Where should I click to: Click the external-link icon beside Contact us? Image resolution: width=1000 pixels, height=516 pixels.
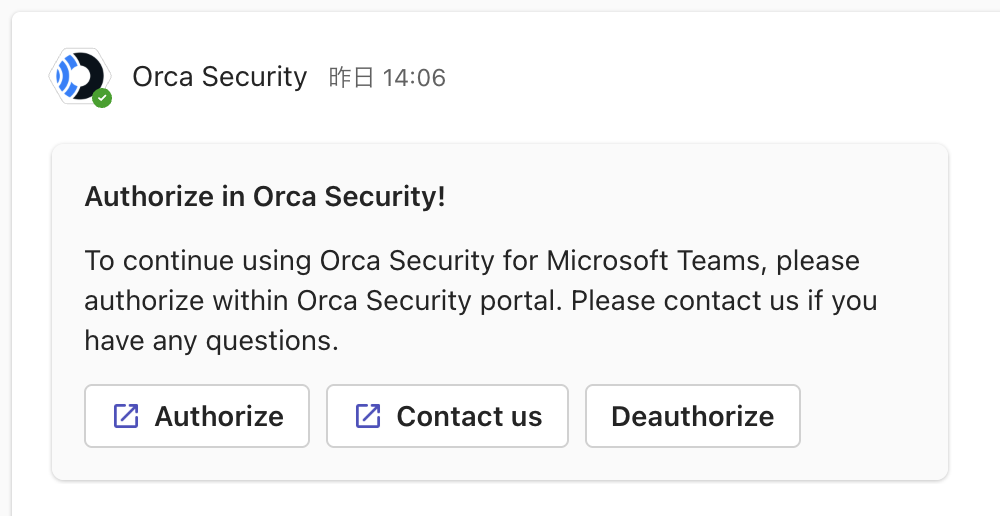click(368, 416)
